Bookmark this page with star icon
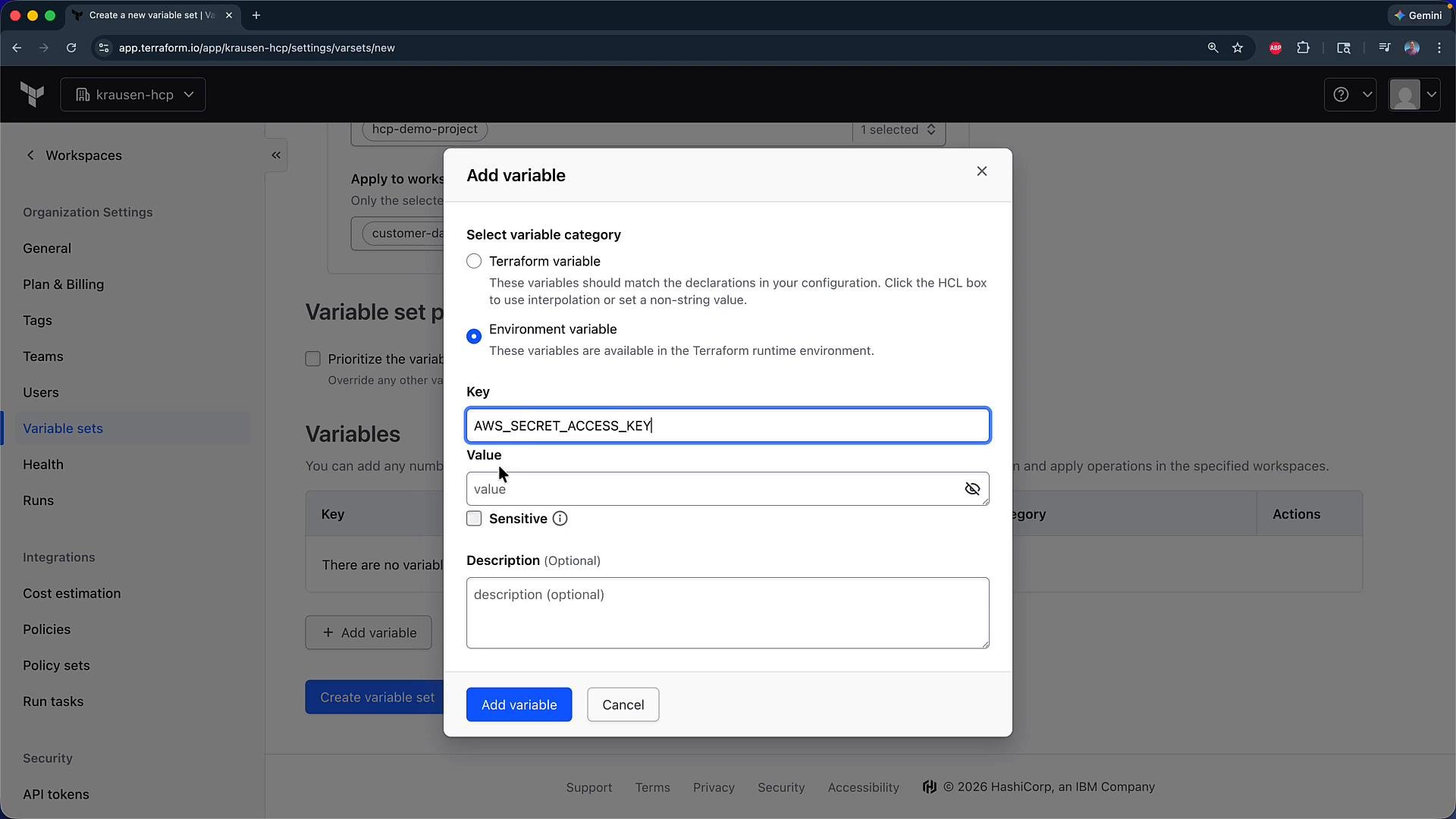The height and width of the screenshot is (819, 1456). [x=1238, y=48]
